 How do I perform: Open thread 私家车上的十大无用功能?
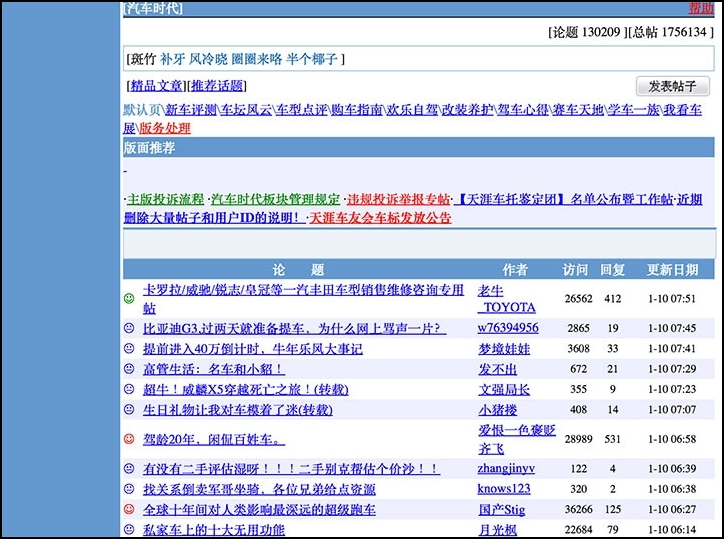pyautogui.click(x=214, y=530)
